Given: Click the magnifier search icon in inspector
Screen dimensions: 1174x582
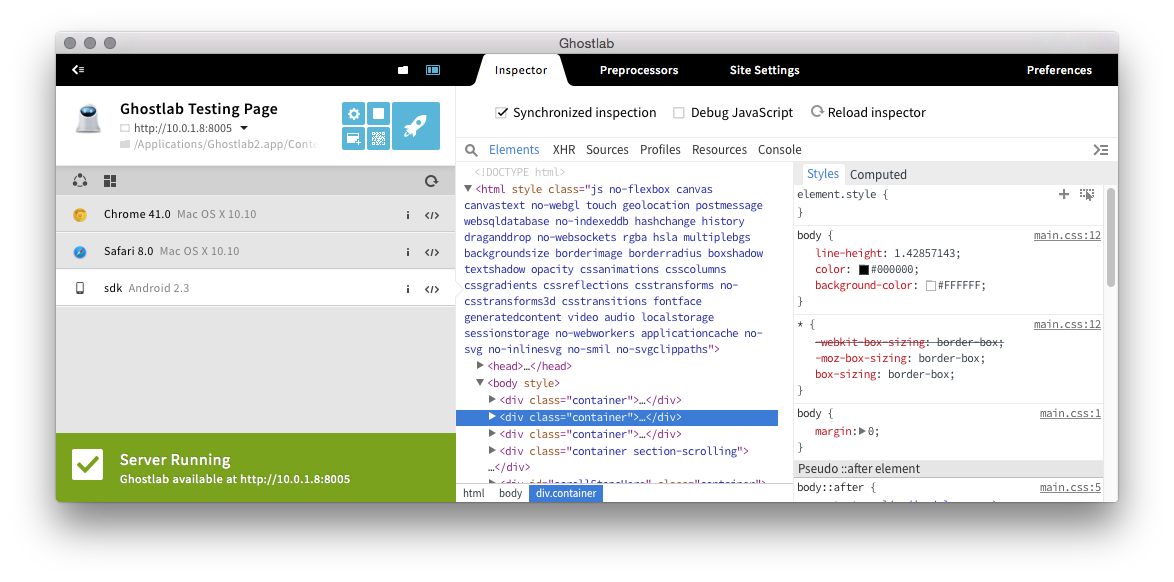Looking at the screenshot, I should [x=472, y=150].
